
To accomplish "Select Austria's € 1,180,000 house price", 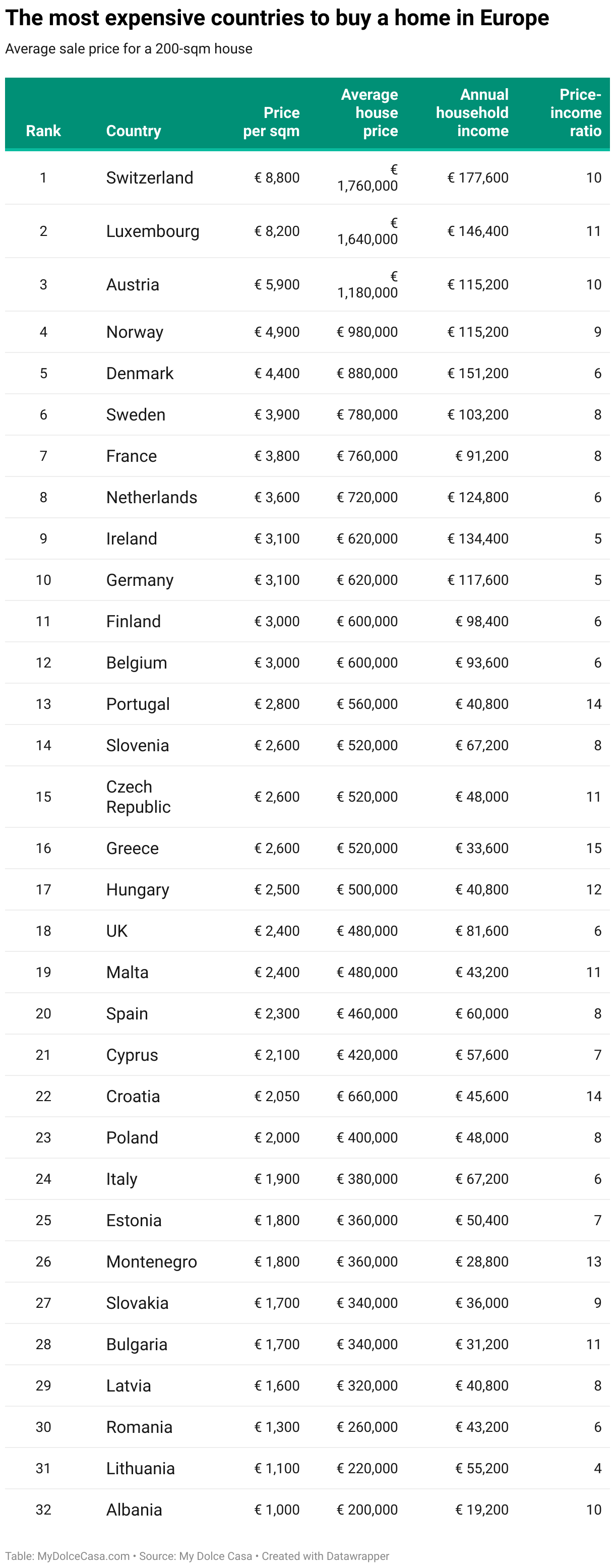I will click(x=367, y=285).
